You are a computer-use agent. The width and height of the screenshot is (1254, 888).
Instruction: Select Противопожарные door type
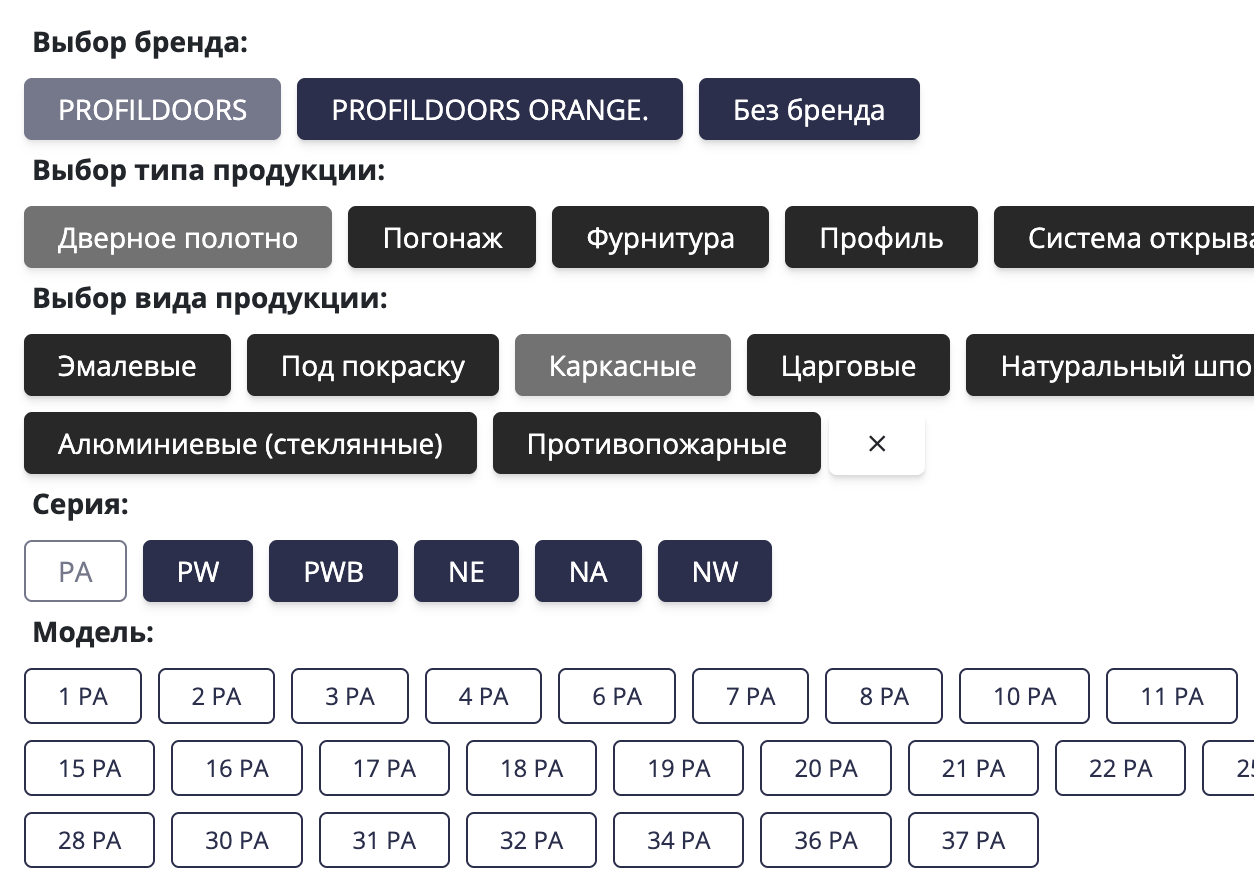coord(656,443)
